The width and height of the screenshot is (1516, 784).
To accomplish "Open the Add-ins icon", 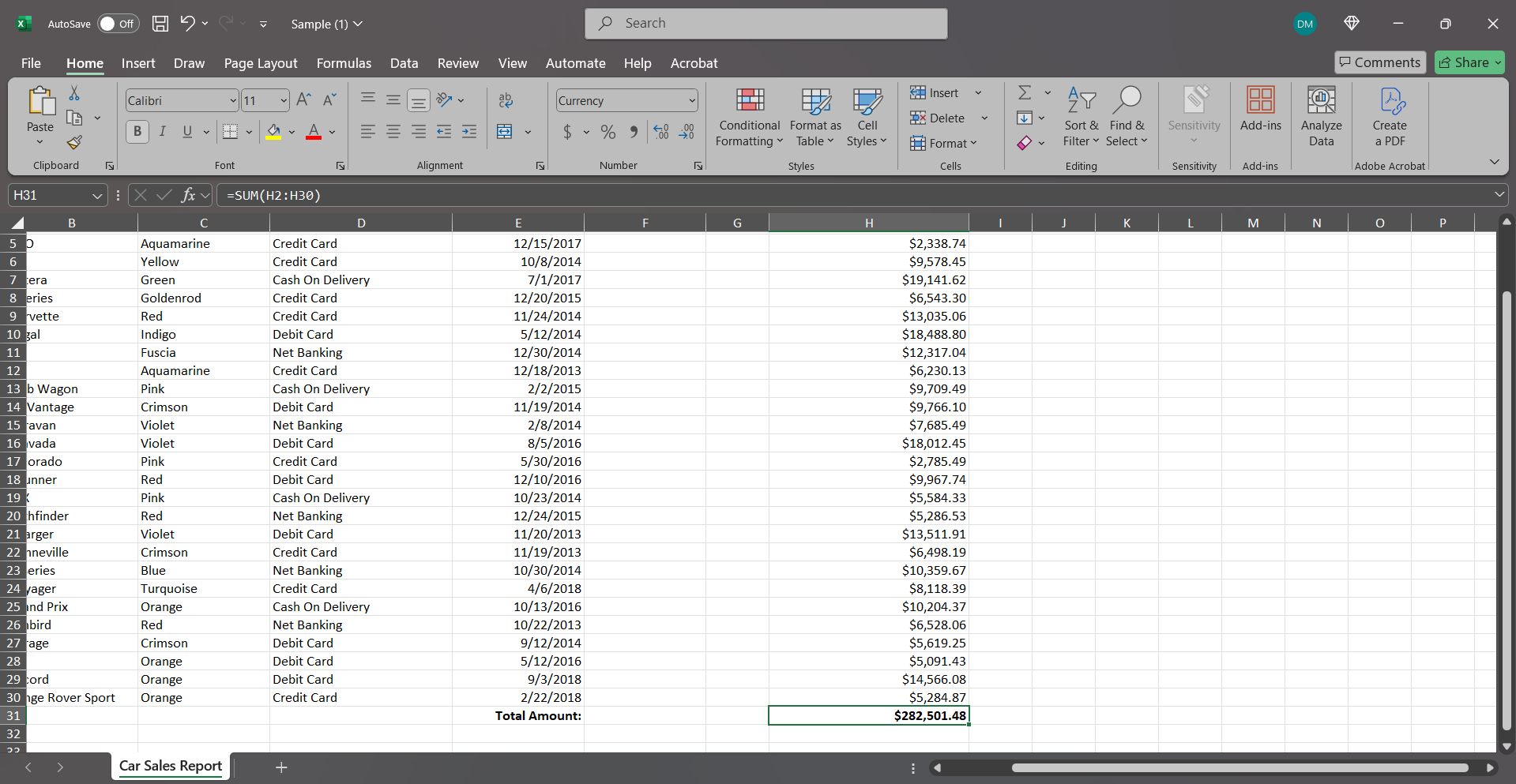I will coord(1261,109).
